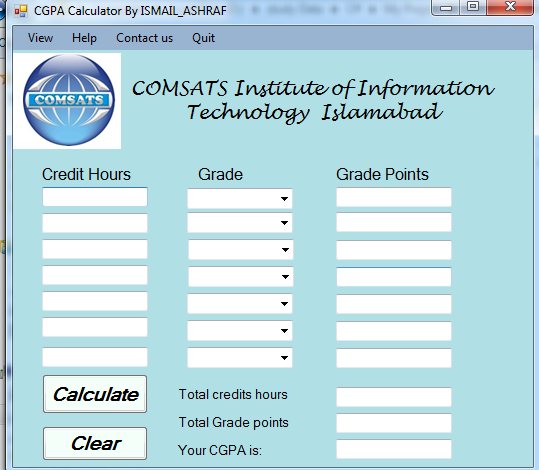Click the Grade Points column label
The image size is (539, 470).
tap(382, 174)
